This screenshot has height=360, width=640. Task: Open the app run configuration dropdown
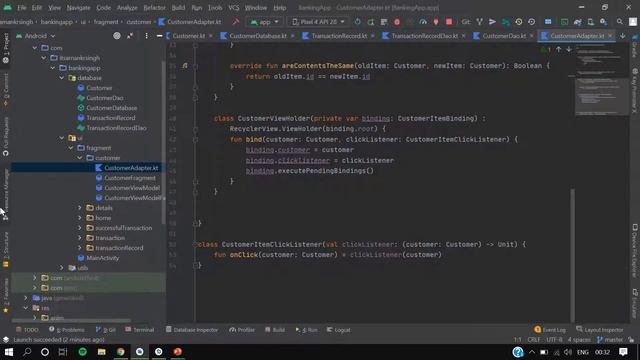[x=264, y=22]
